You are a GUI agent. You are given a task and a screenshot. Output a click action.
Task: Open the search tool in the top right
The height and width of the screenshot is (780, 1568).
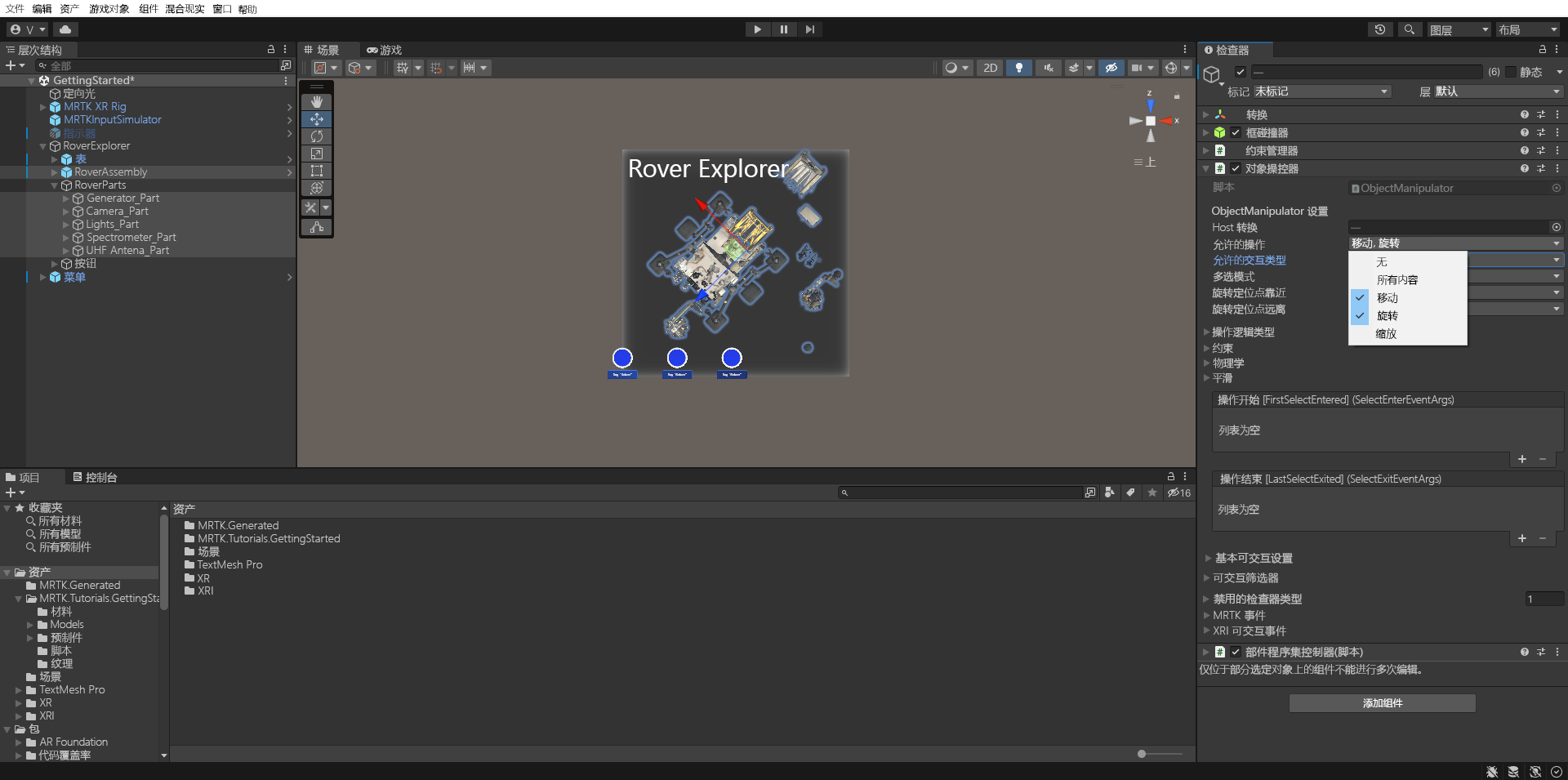1410,29
